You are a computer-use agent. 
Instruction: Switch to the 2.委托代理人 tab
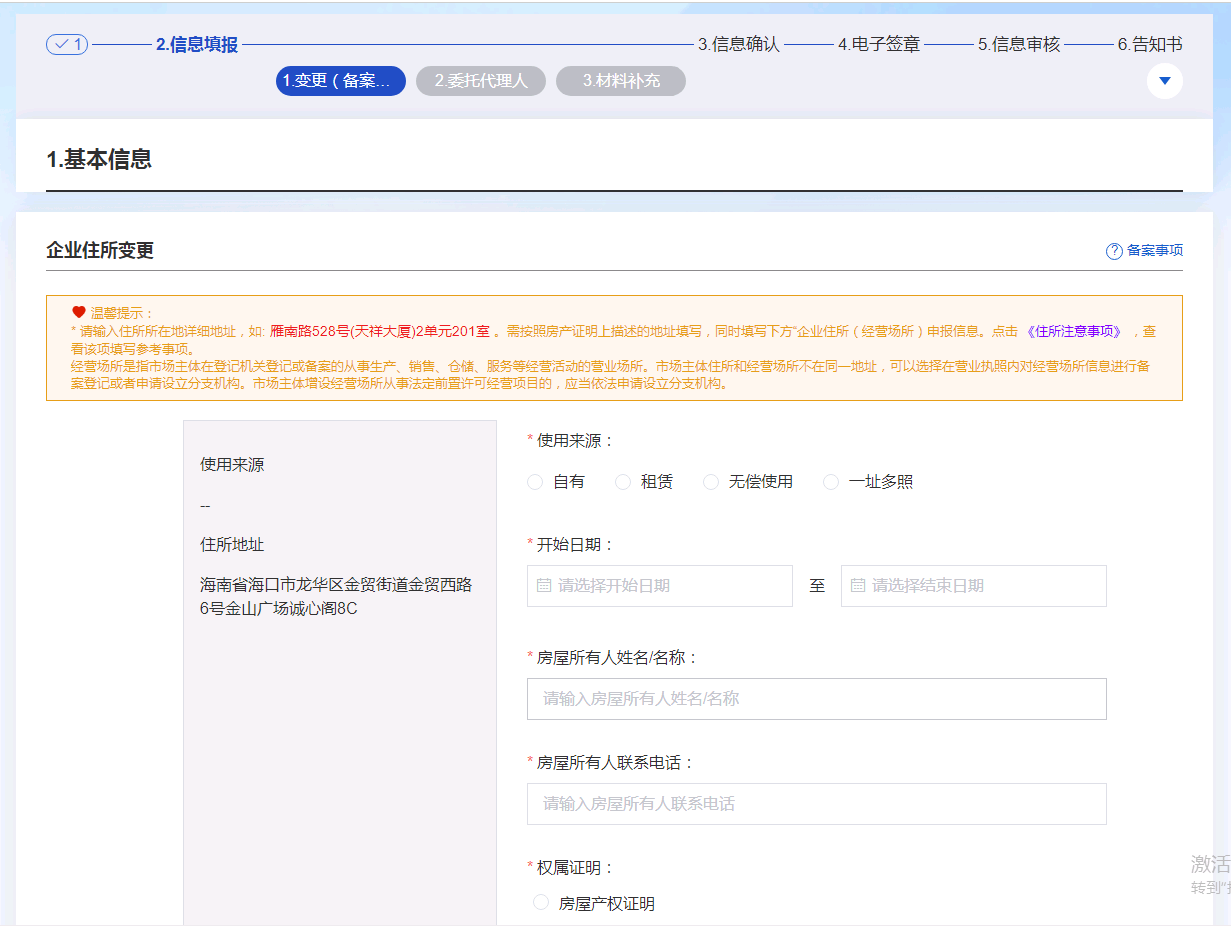pos(481,81)
